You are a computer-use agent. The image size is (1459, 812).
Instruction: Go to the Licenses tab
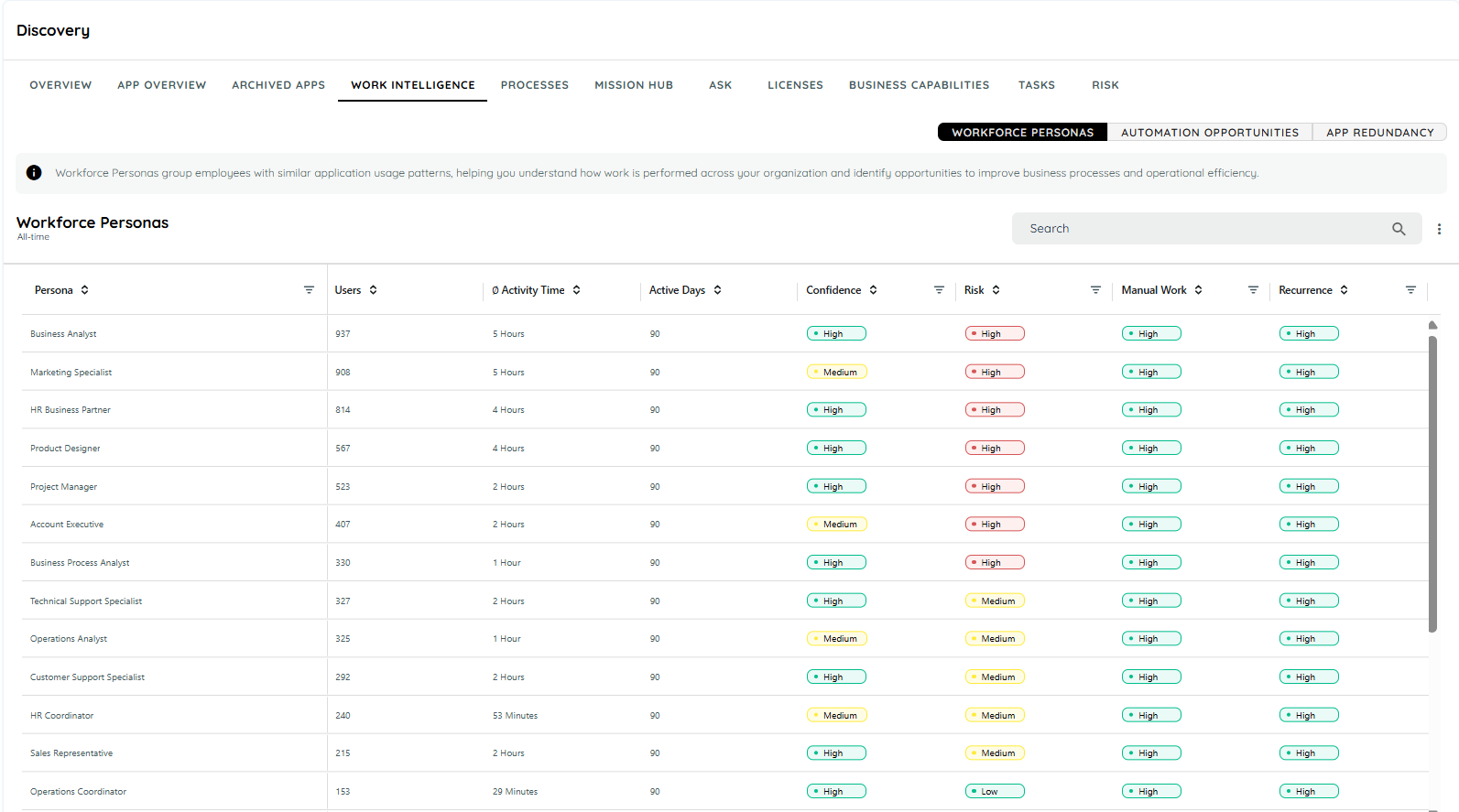tap(796, 85)
